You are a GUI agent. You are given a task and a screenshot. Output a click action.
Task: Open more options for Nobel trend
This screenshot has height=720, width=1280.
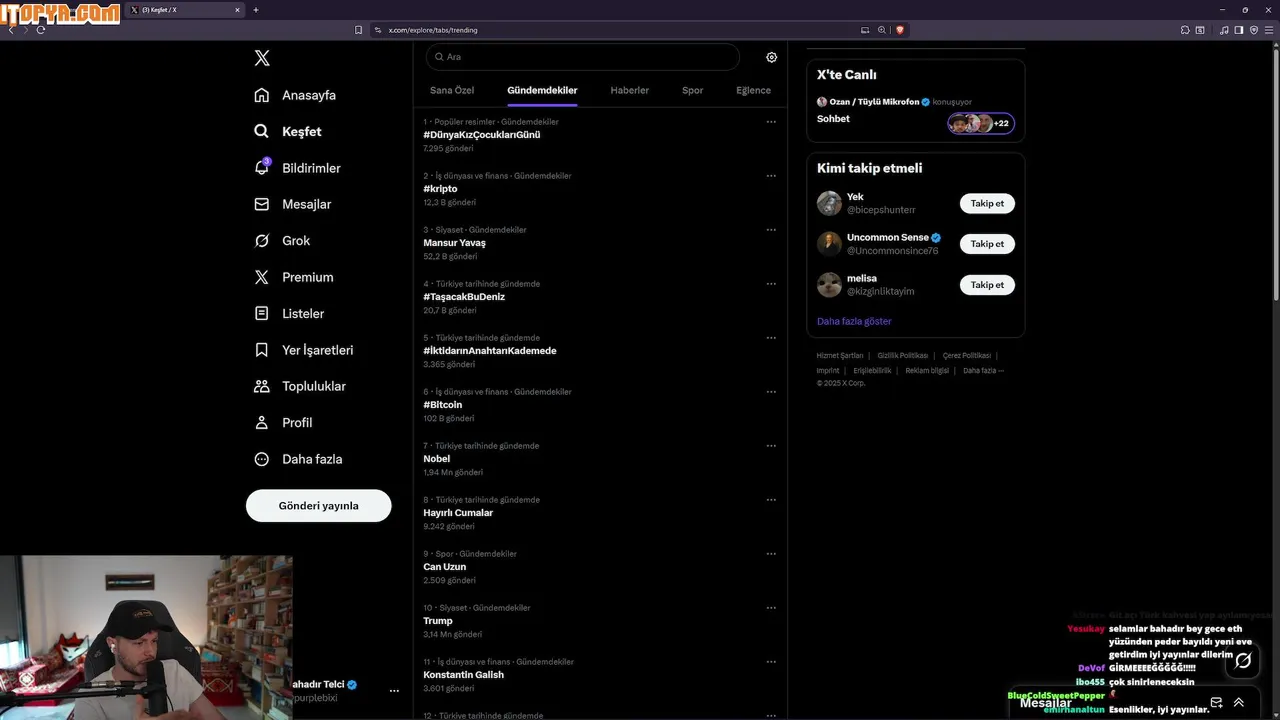pyautogui.click(x=771, y=446)
